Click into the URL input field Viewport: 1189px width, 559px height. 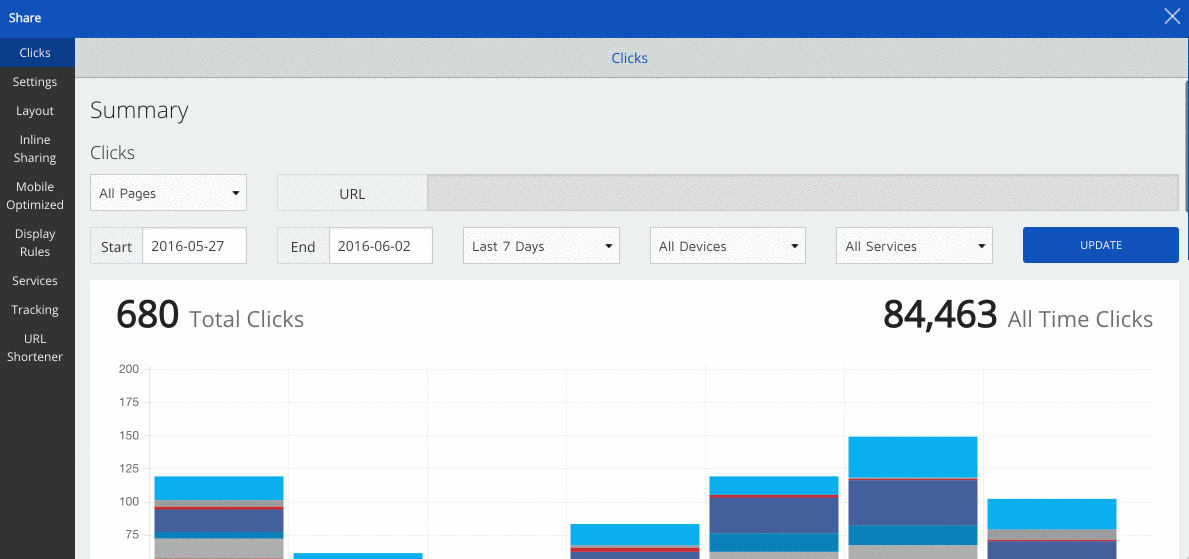803,193
